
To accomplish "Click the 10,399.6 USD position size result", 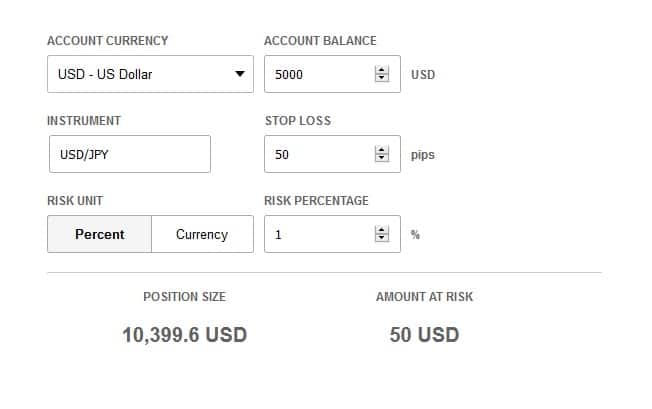I will tap(184, 335).
